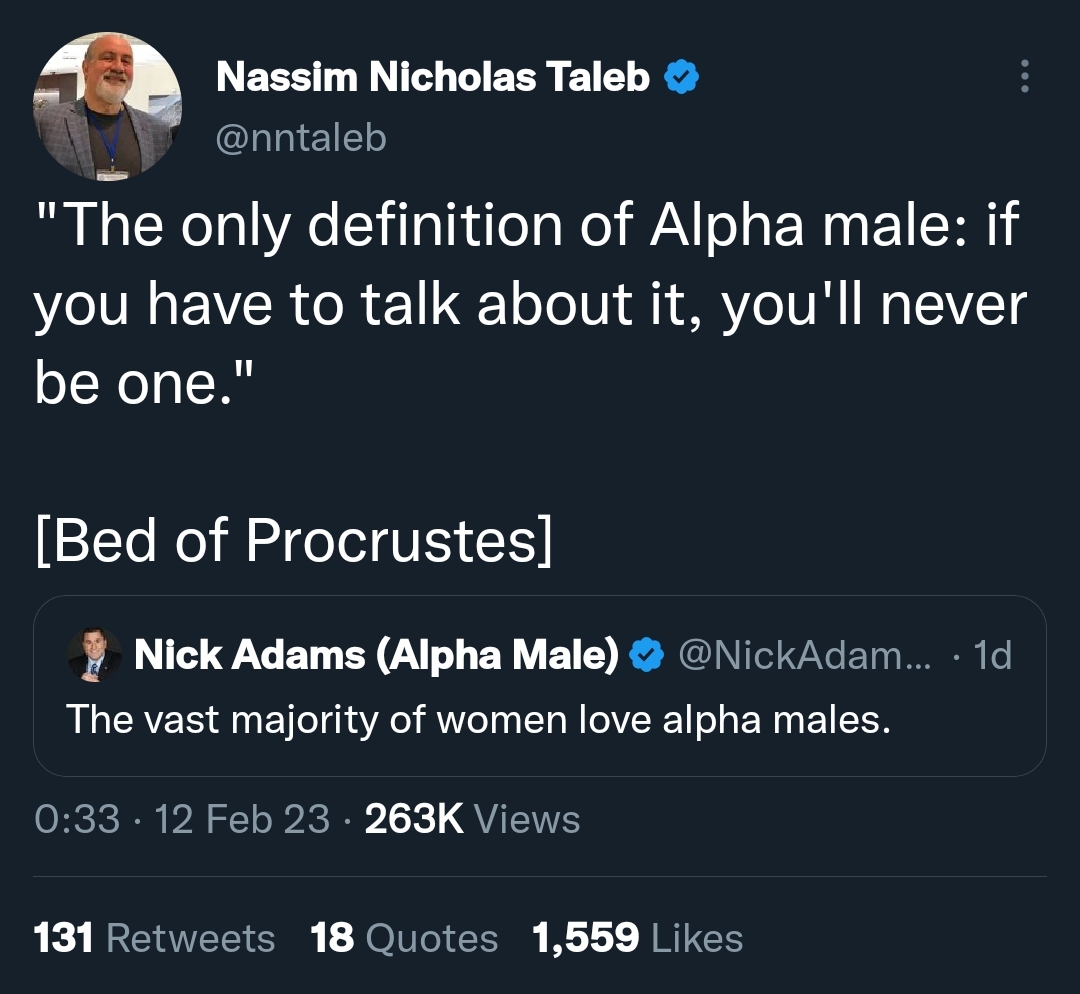
Task: Click the @NickAdam... handle in quoted tweet
Action: point(804,654)
